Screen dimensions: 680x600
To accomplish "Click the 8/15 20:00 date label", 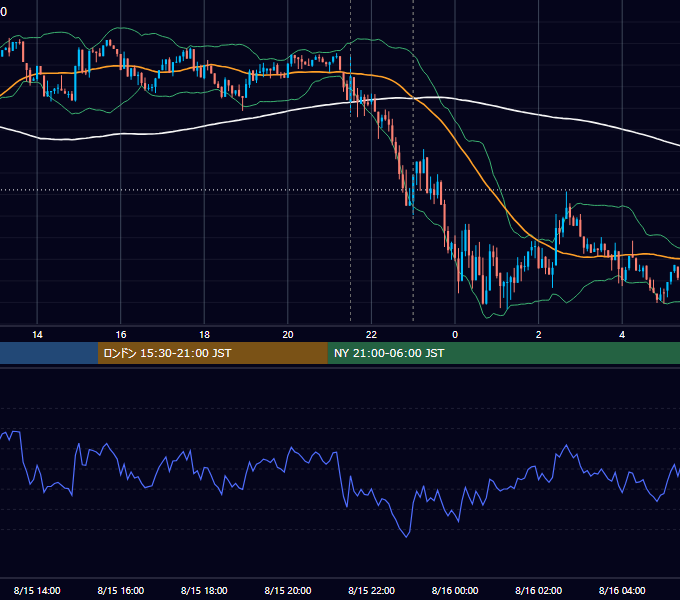I will [x=288, y=590].
